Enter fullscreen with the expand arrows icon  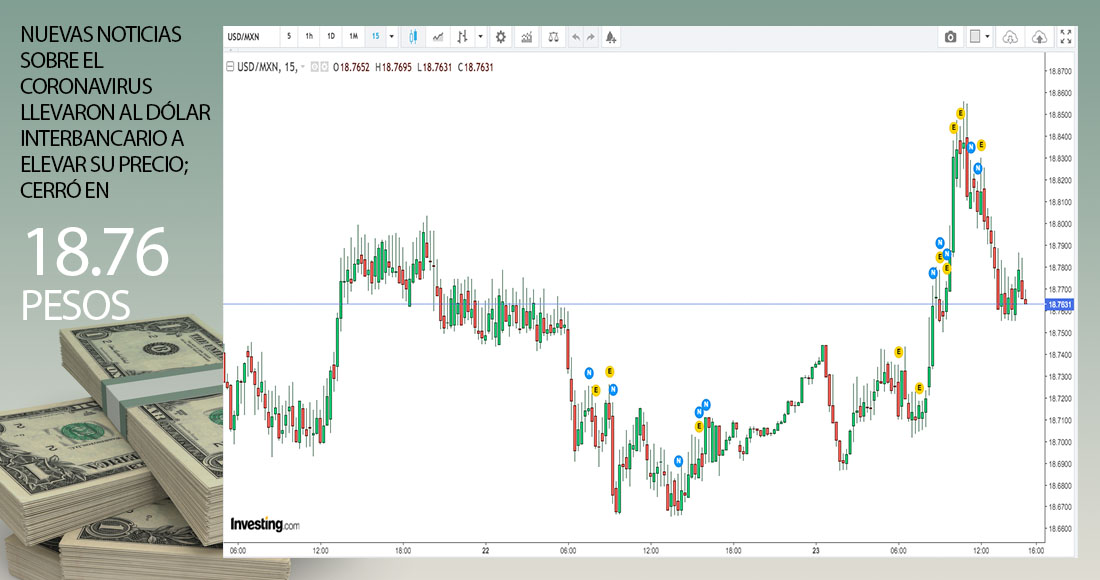click(1066, 37)
